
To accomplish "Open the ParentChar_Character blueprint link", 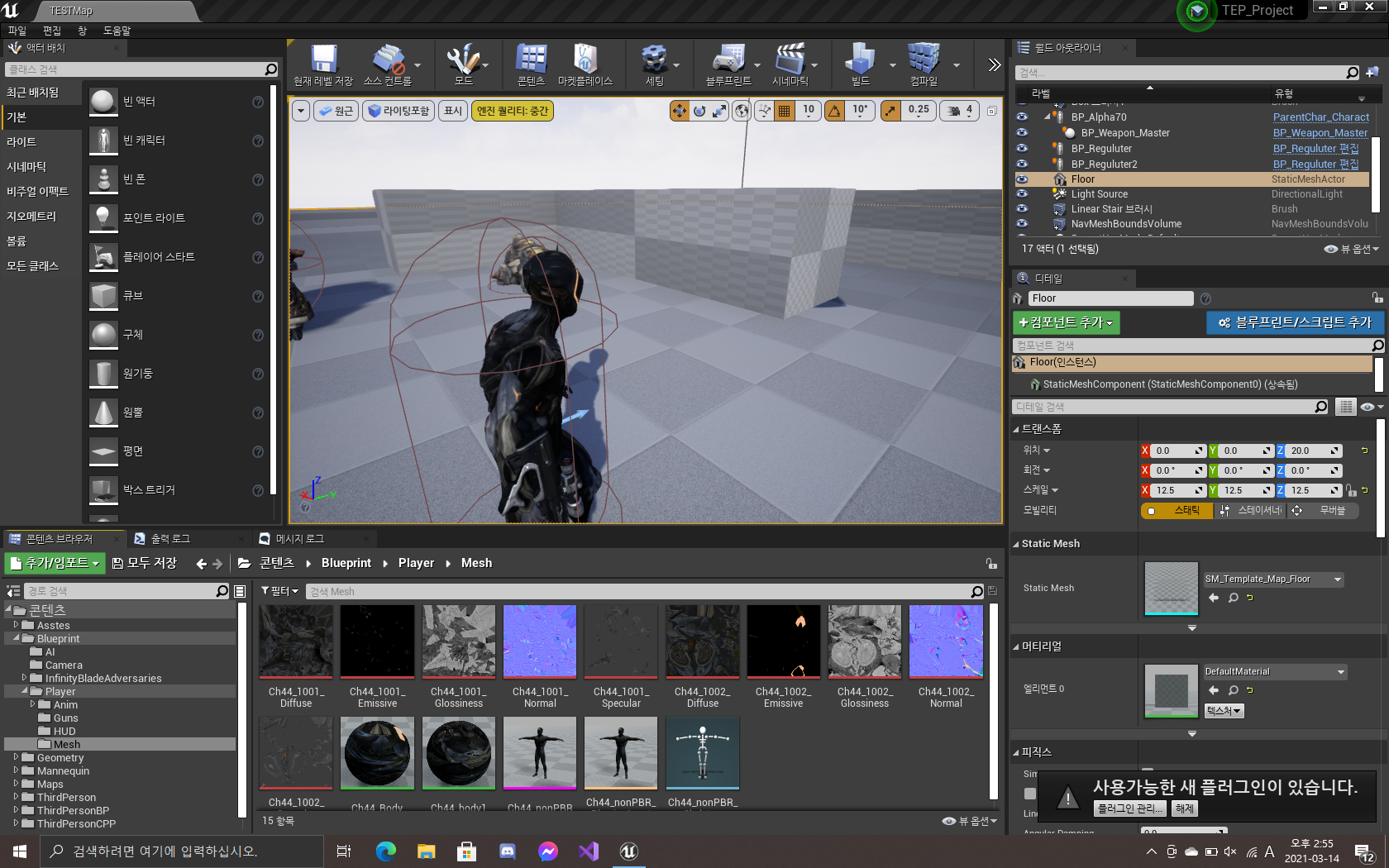I will click(1320, 117).
